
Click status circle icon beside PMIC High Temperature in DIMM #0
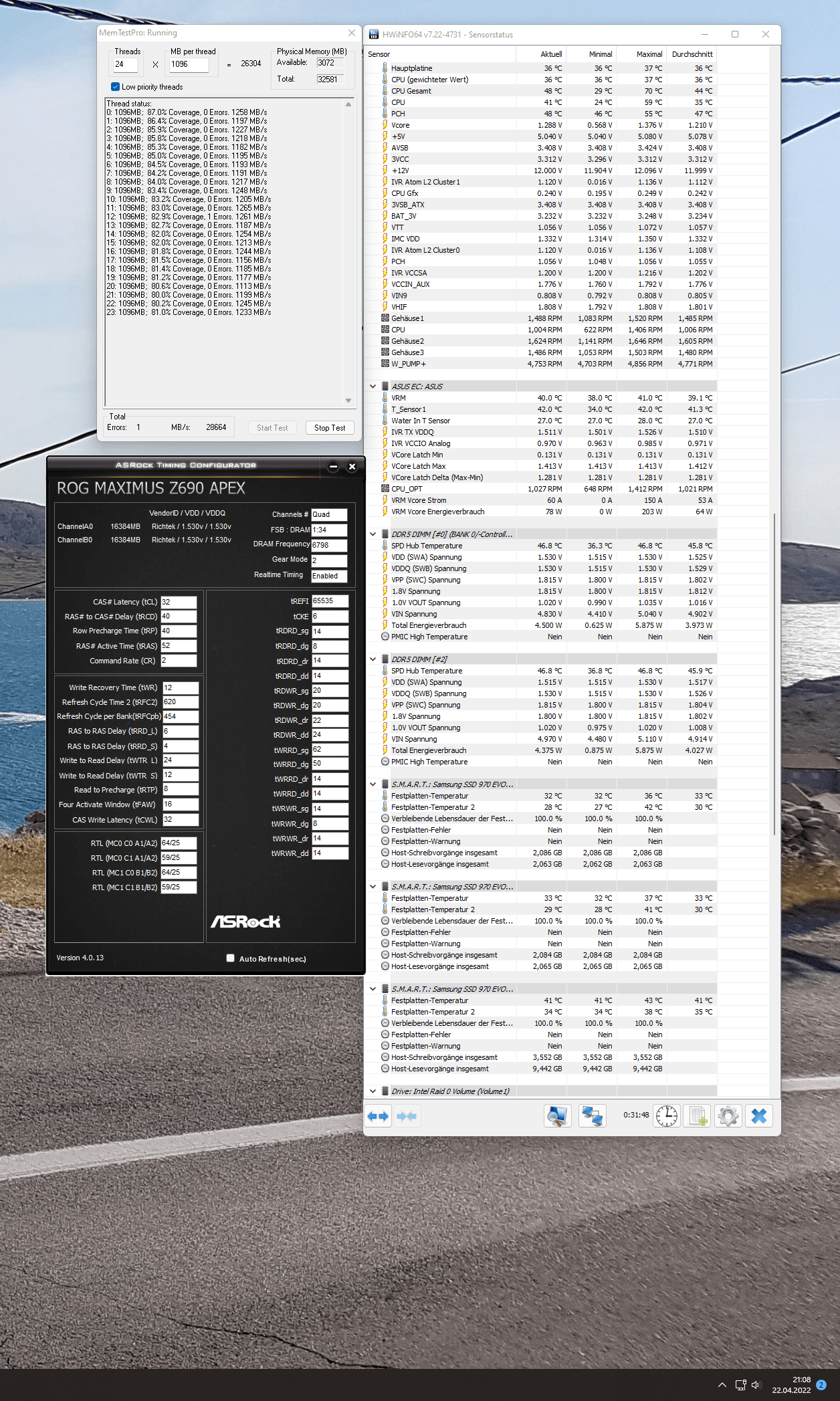[x=385, y=637]
